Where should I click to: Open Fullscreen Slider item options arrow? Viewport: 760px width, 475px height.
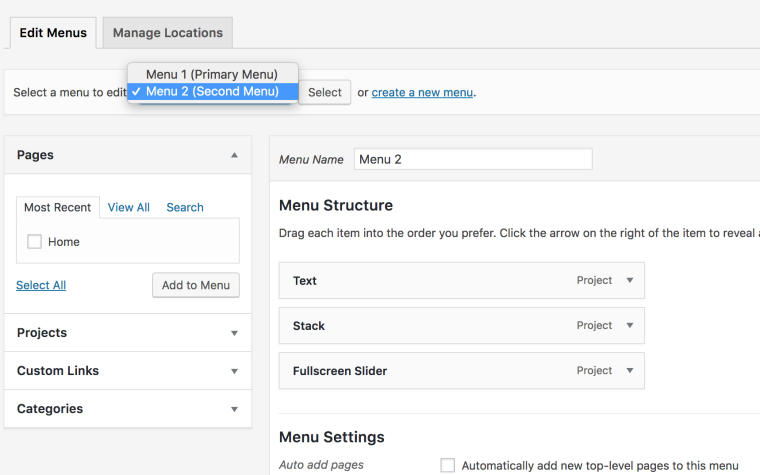tap(629, 371)
